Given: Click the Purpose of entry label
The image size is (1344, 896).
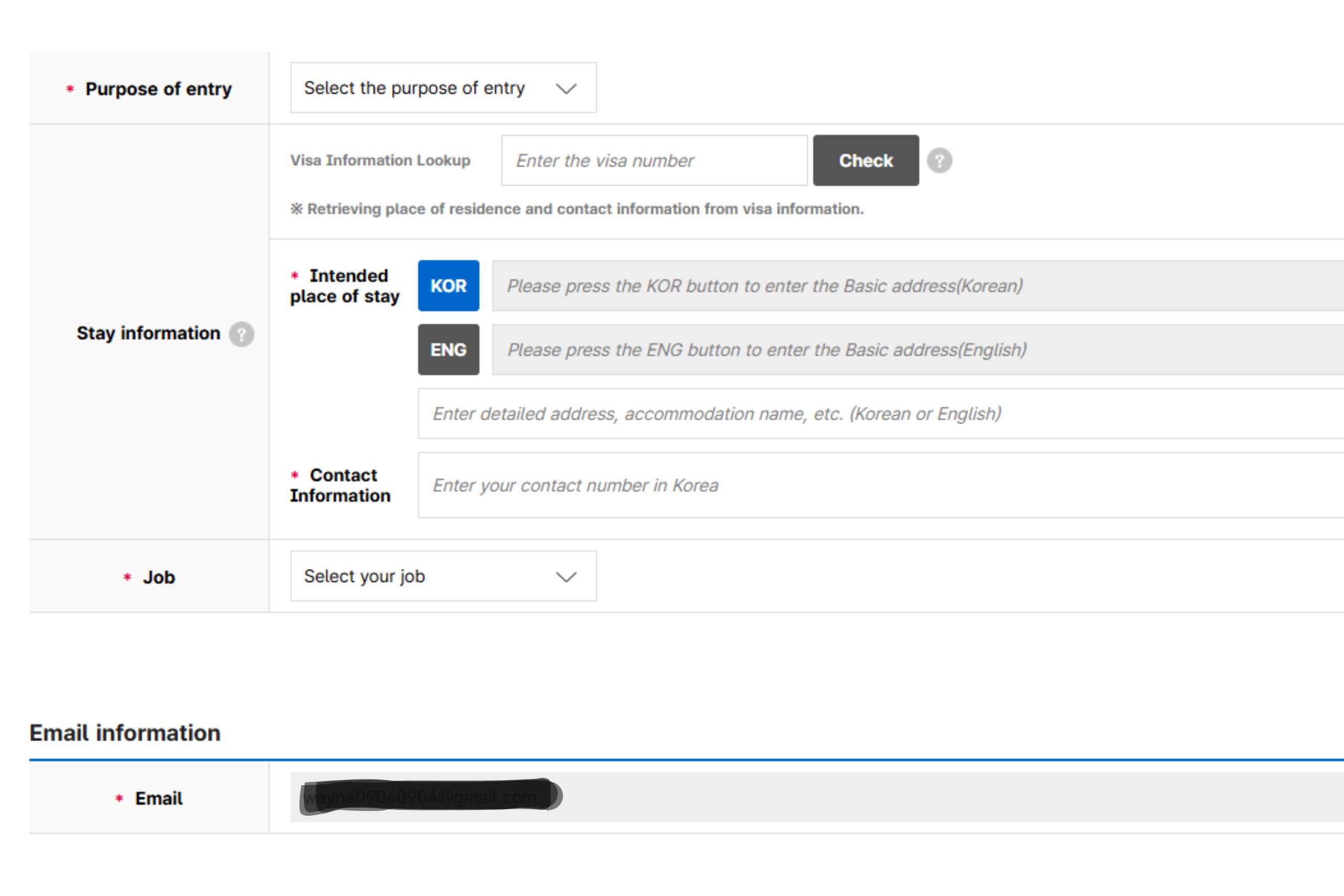Looking at the screenshot, I should [158, 89].
